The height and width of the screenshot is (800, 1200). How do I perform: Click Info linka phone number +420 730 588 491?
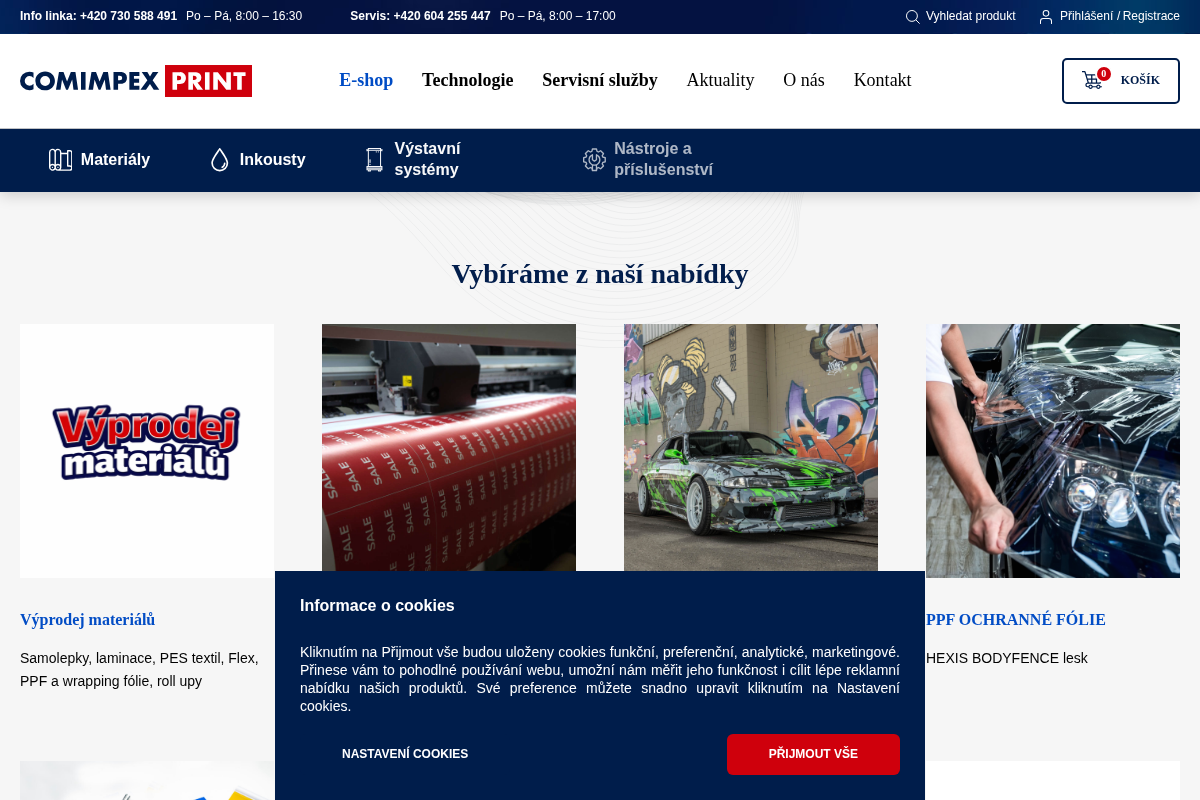[128, 17]
